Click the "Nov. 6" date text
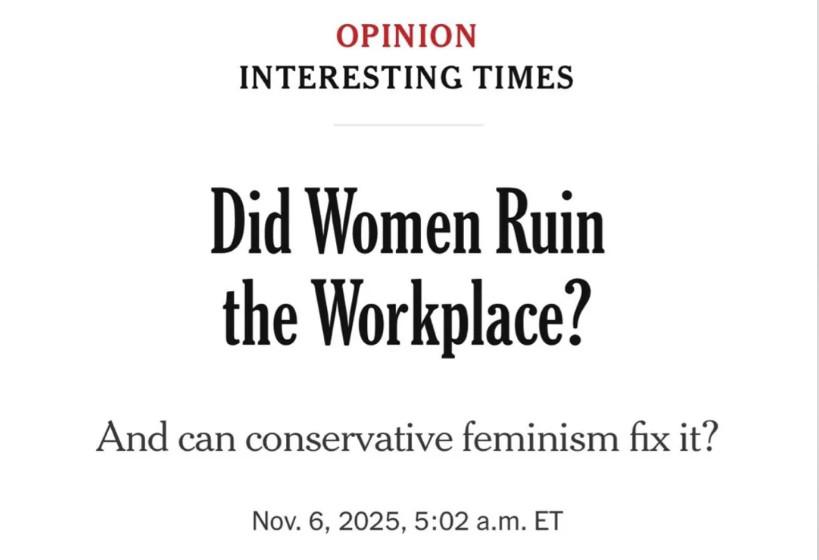Viewport: 819px width, 560px height. pyautogui.click(x=286, y=521)
